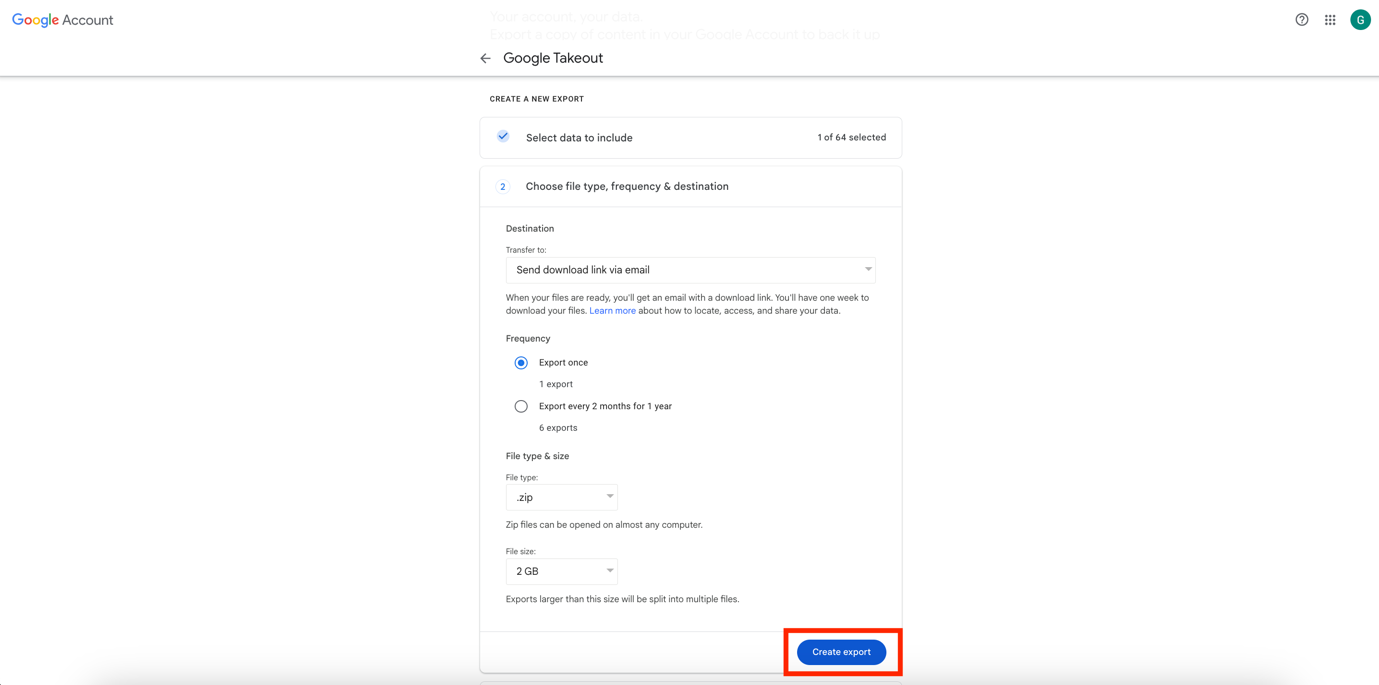Click the blue checkmark on step one
This screenshot has width=1379, height=685.
tap(503, 137)
